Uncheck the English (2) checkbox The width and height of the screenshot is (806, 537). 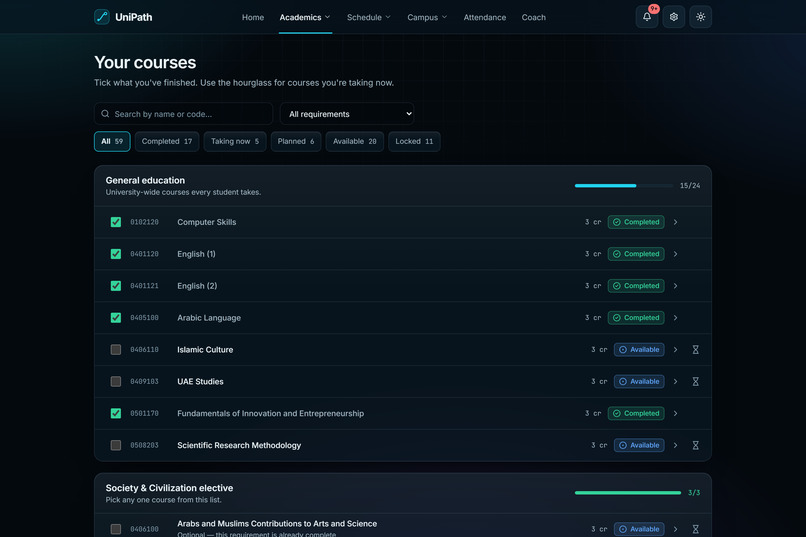tap(116, 286)
